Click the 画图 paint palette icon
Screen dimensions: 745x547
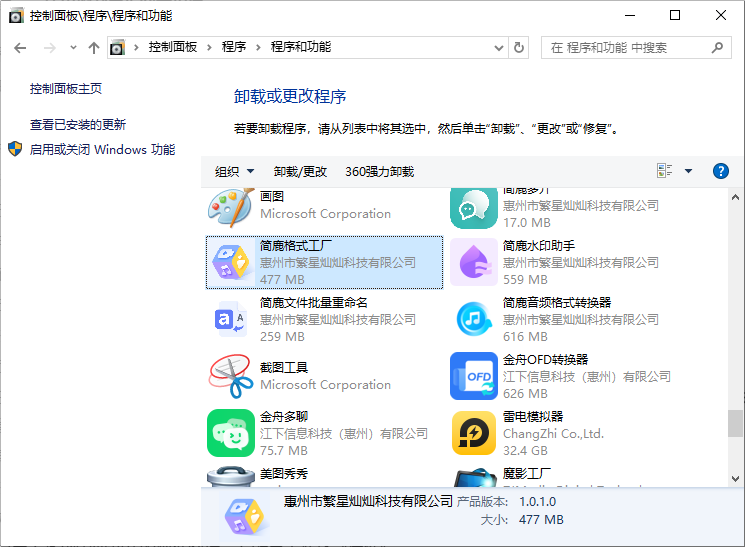(x=231, y=207)
